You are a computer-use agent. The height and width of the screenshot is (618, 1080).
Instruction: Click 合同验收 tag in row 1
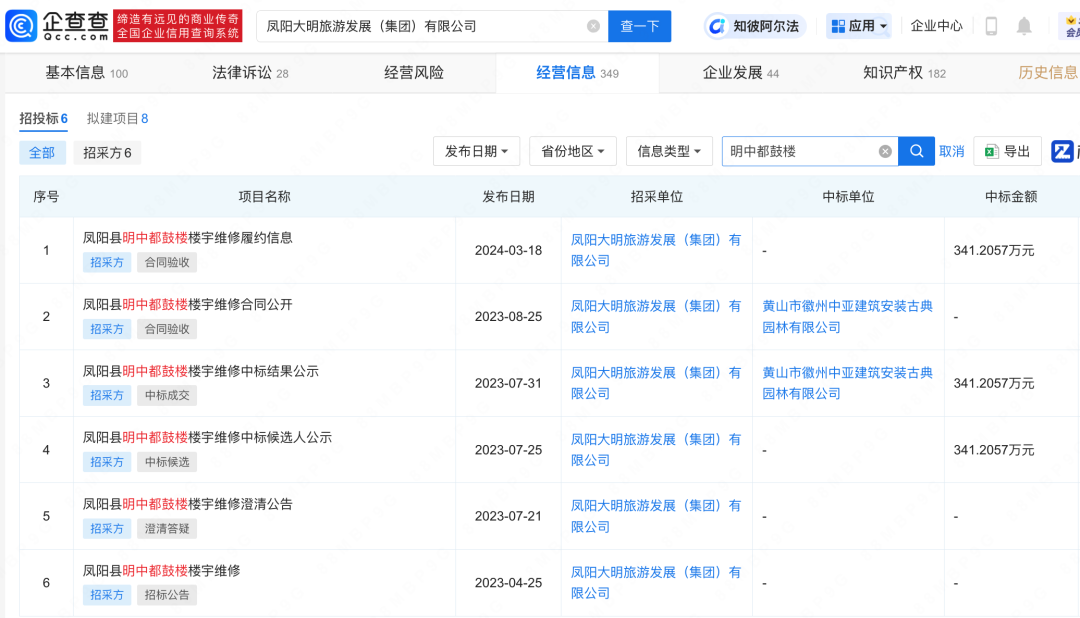click(x=167, y=262)
